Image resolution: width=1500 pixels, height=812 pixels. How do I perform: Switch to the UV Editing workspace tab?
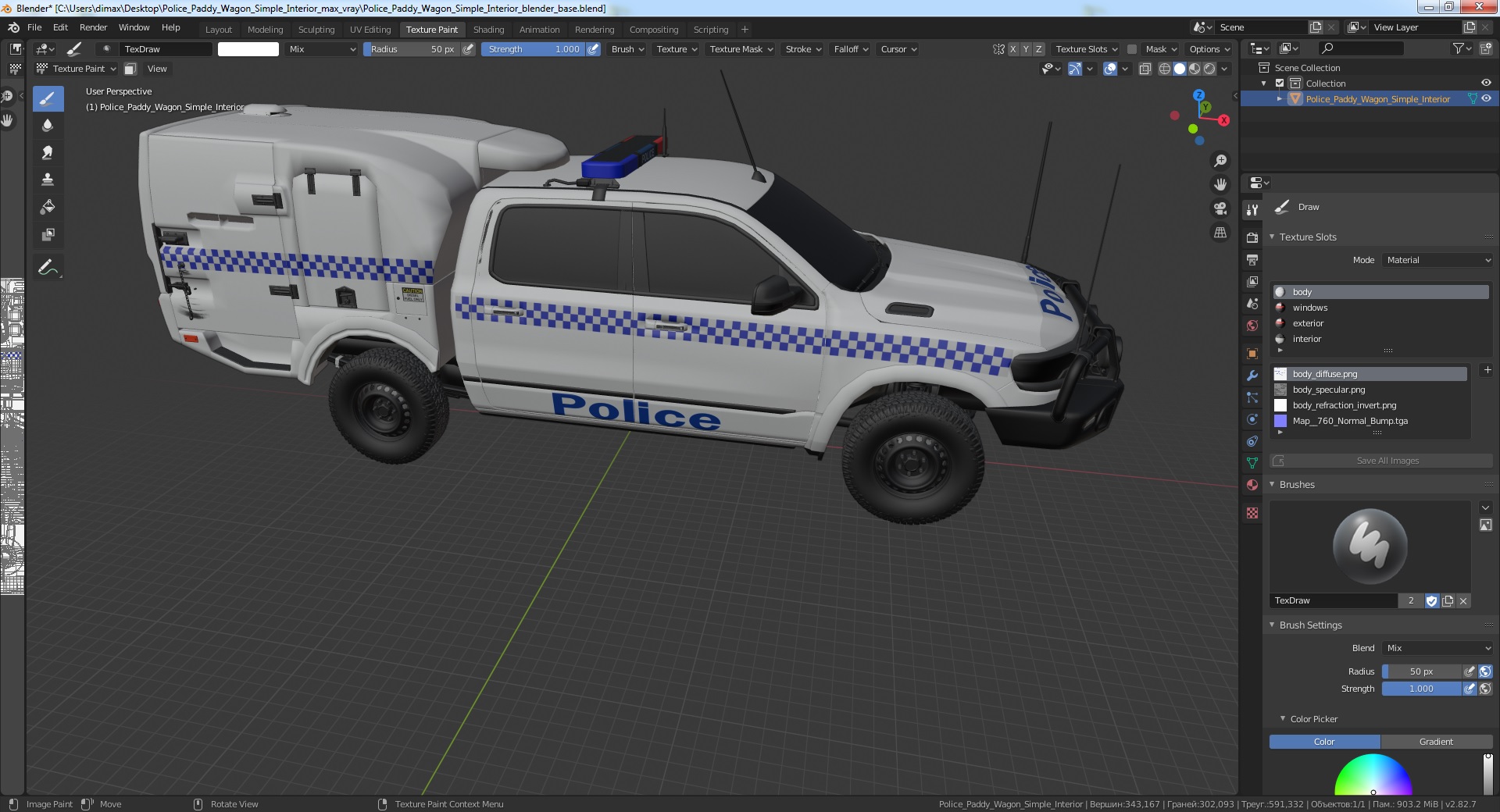tap(370, 30)
